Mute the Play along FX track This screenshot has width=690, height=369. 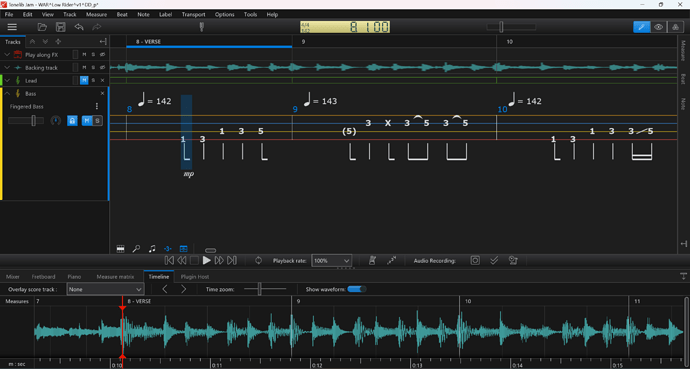click(x=84, y=55)
